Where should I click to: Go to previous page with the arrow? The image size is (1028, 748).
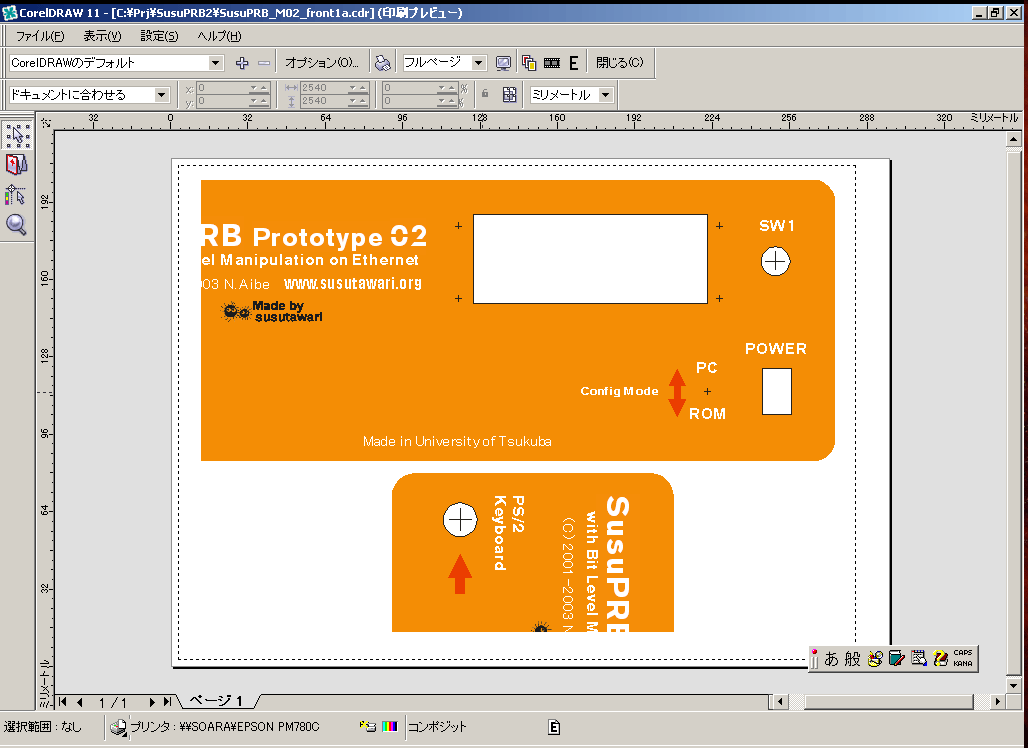80,701
